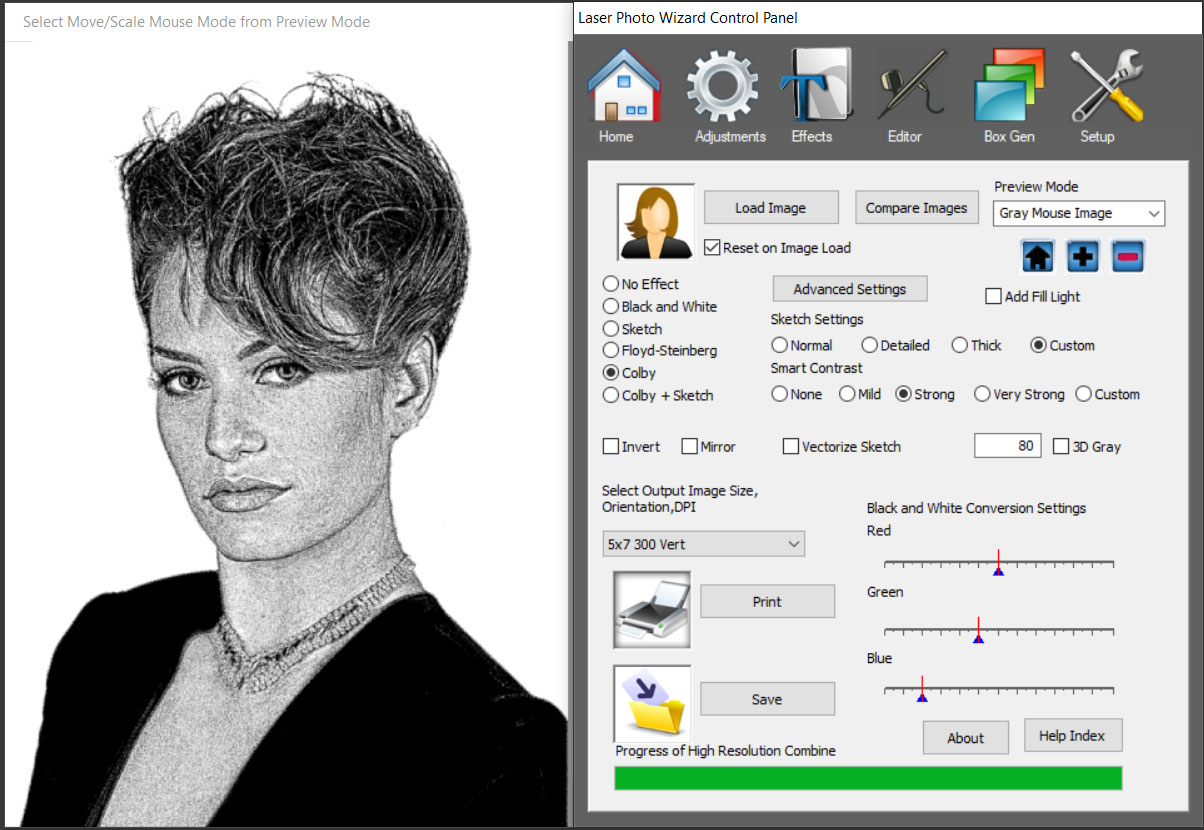
Task: Zoom out with the minus icon
Action: 1128,256
